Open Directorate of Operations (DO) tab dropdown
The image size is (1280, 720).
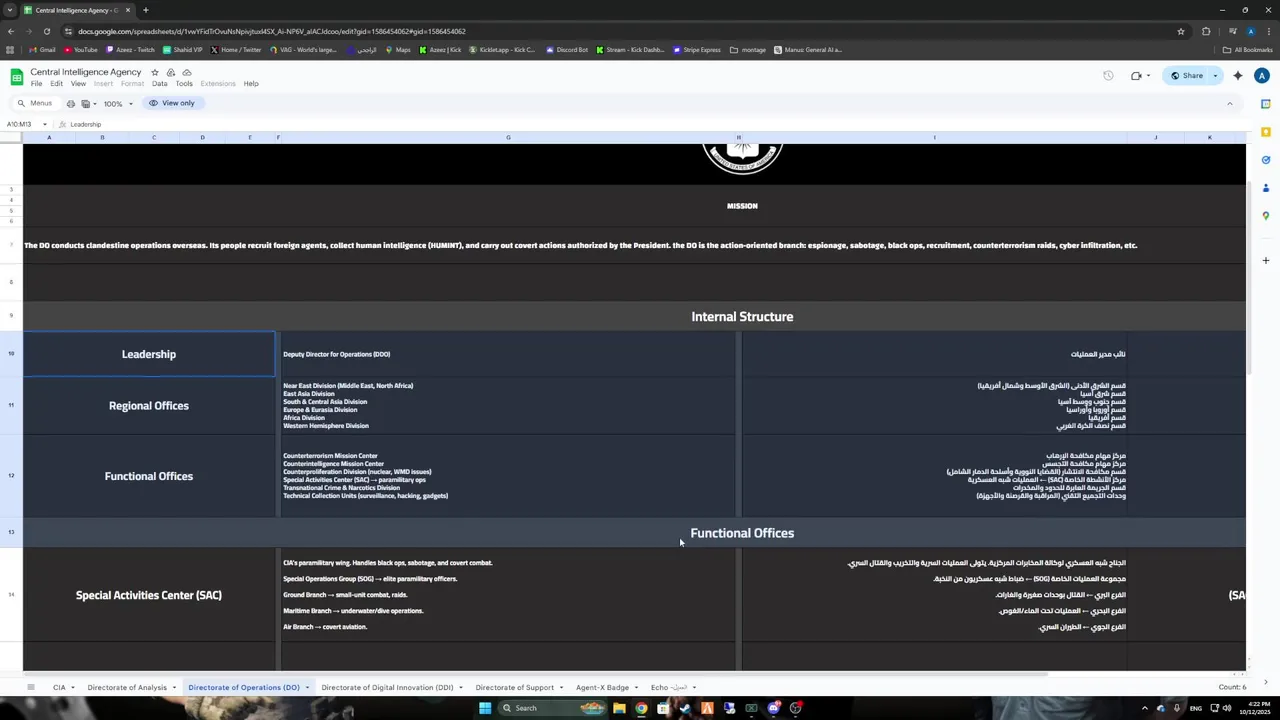[307, 688]
